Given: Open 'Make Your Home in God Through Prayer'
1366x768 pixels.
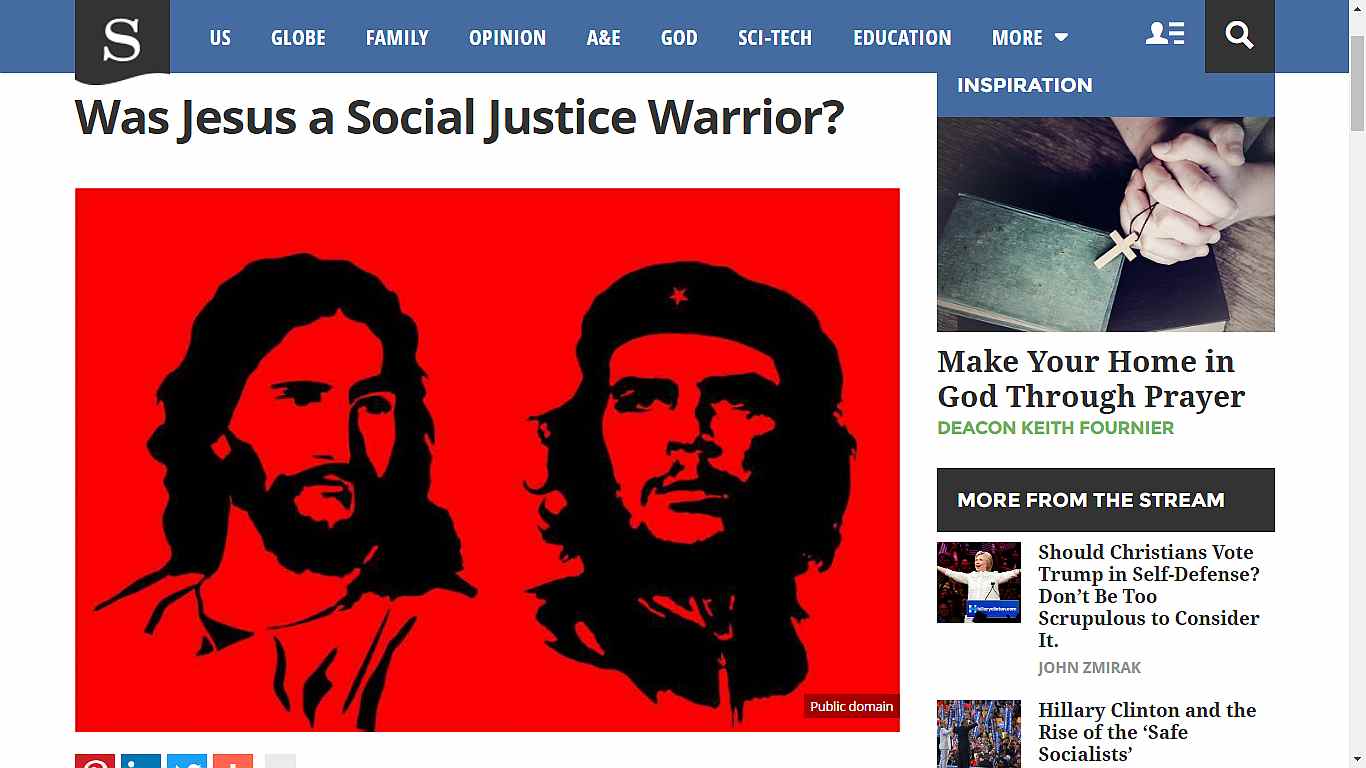Looking at the screenshot, I should point(1091,379).
